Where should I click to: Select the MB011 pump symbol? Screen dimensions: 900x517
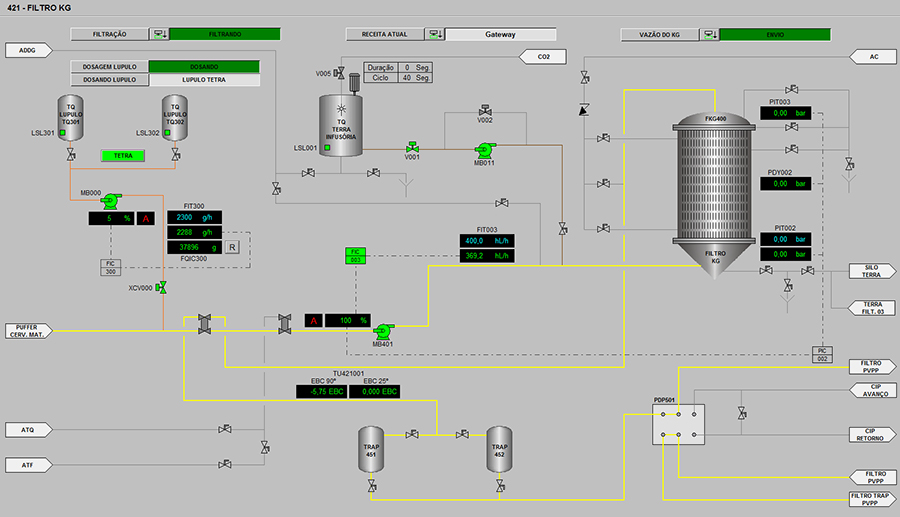pos(484,150)
